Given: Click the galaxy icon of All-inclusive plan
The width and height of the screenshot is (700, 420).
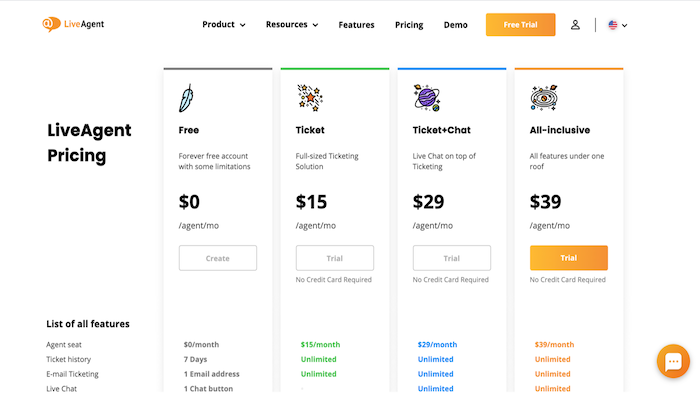Looking at the screenshot, I should [x=544, y=98].
